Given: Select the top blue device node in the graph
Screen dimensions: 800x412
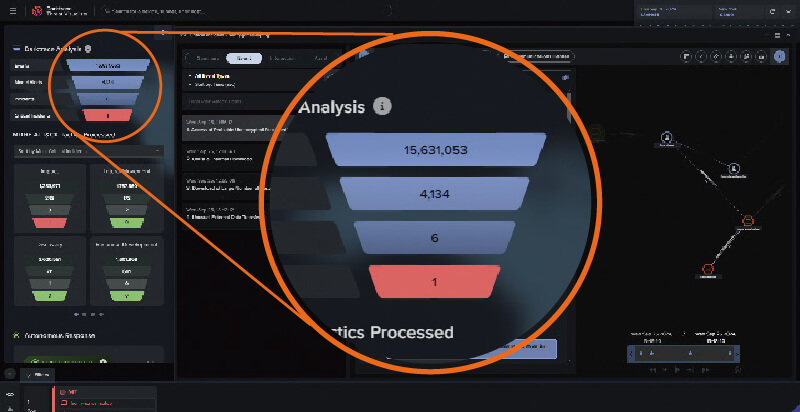Looking at the screenshot, I should (666, 137).
